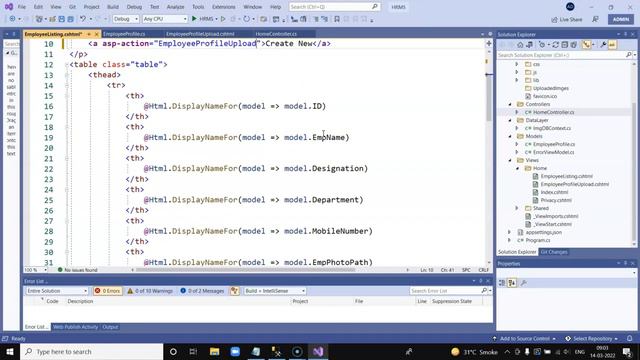Toggle pin on EmployeeListing.cshtml tab
Image resolution: width=640 pixels, height=360 pixels.
click(x=89, y=34)
